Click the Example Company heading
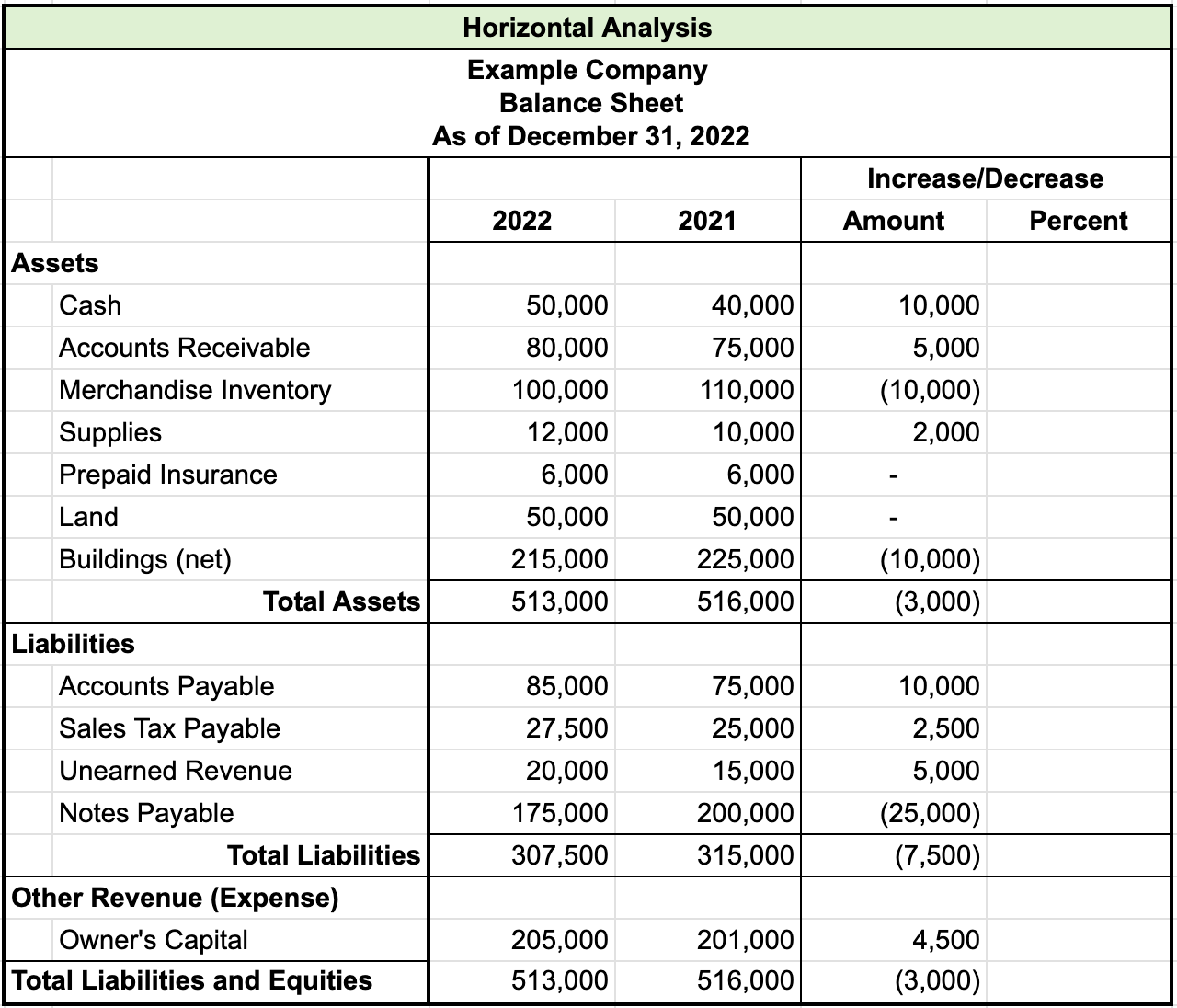The width and height of the screenshot is (1177, 1008). [588, 70]
